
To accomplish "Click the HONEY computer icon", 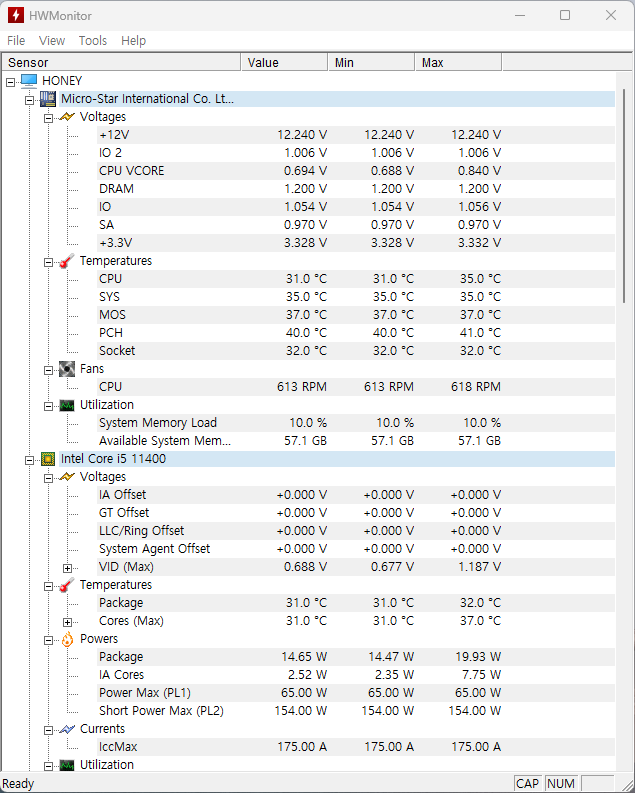I will tap(28, 81).
